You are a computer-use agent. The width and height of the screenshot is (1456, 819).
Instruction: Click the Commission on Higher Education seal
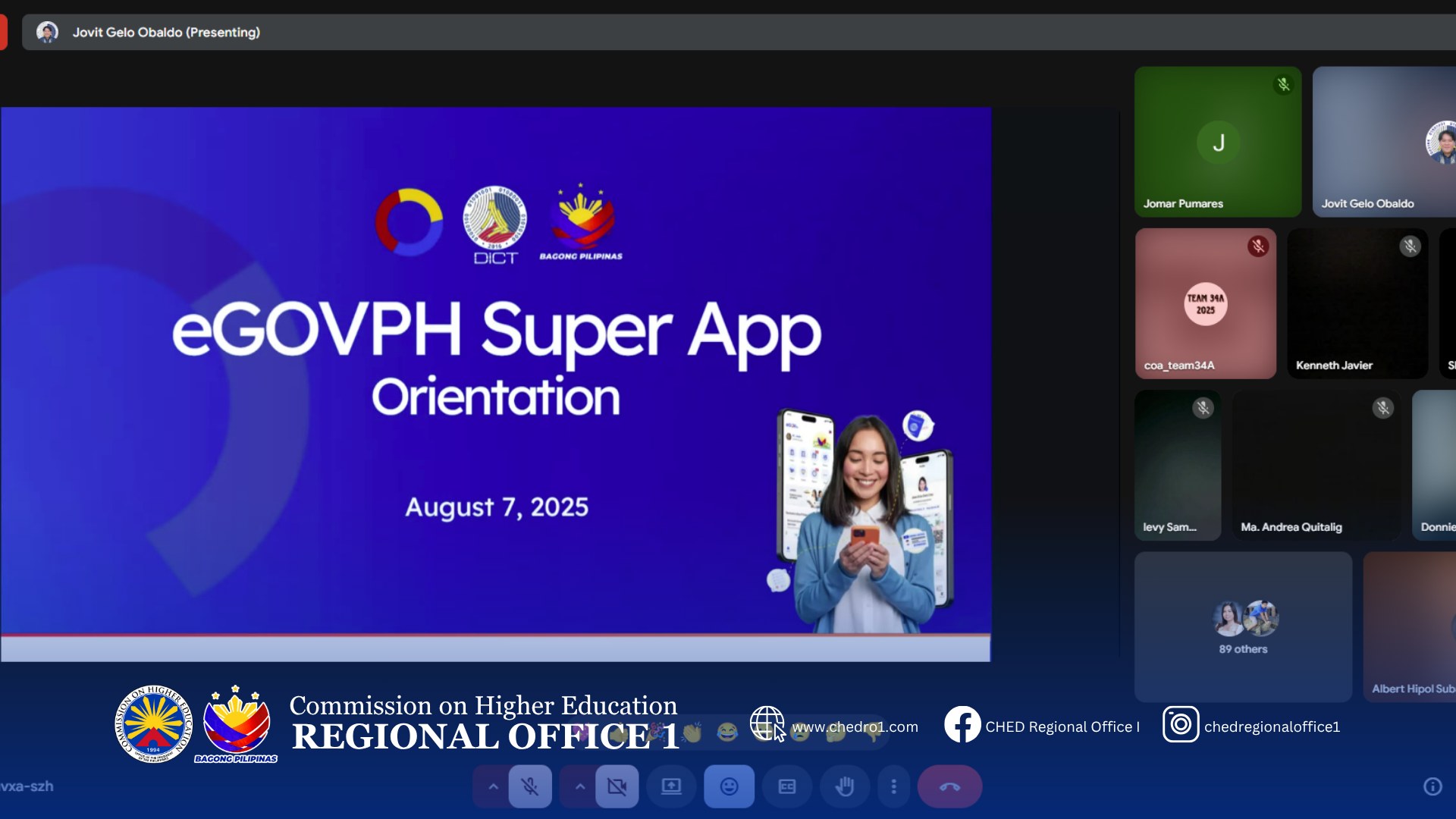[153, 724]
